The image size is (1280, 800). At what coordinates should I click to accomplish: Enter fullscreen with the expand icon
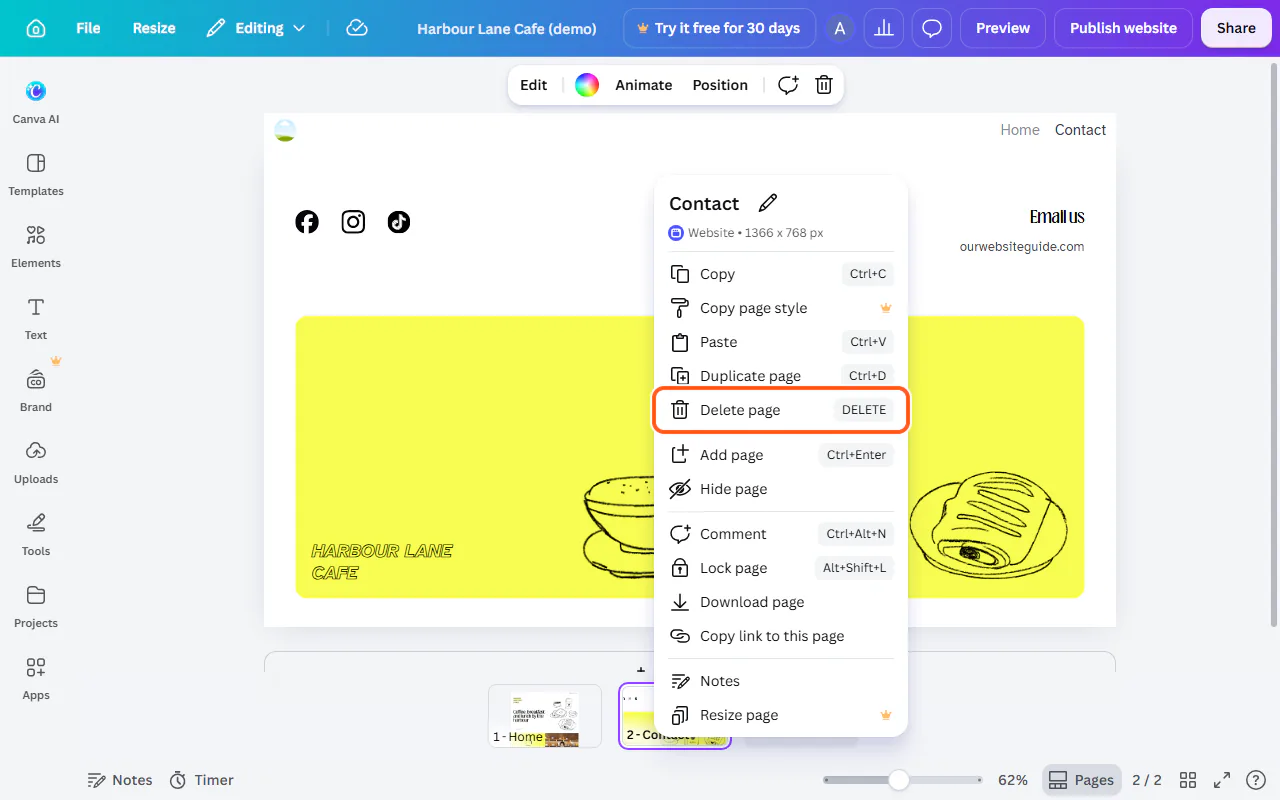coord(1222,780)
